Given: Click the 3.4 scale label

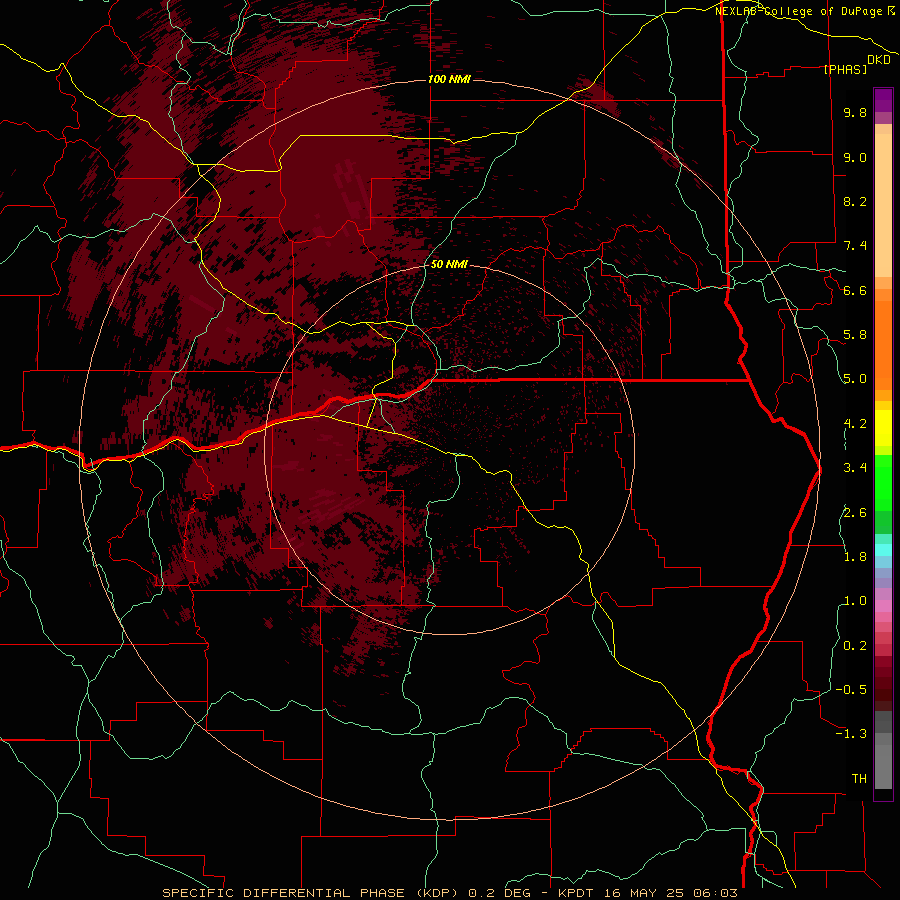Looking at the screenshot, I should (x=855, y=468).
